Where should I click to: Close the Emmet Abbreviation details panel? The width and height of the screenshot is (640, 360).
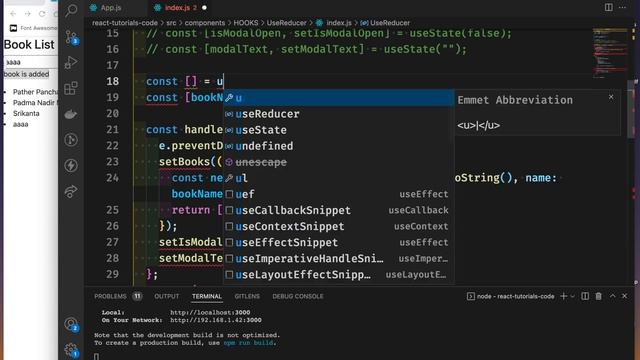point(611,97)
